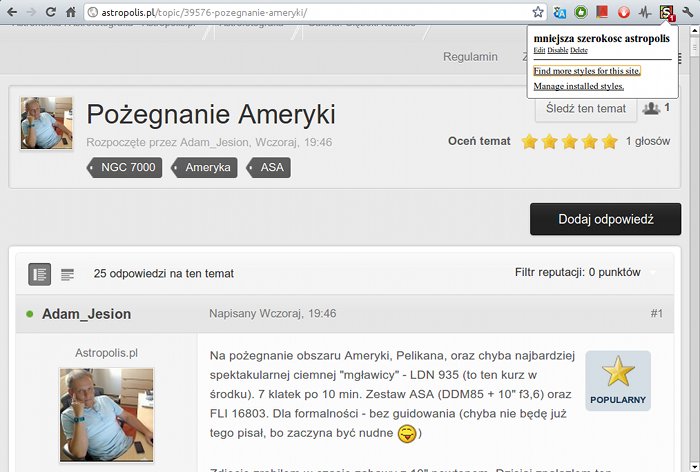Click the Dodaj odpowiedź button
This screenshot has height=472, width=700.
[605, 219]
